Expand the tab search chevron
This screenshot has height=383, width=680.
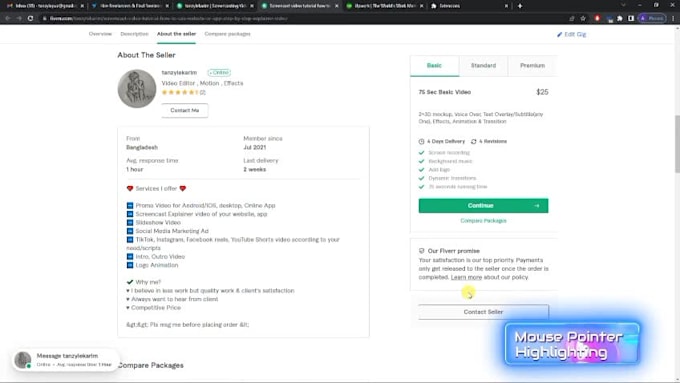[623, 5]
